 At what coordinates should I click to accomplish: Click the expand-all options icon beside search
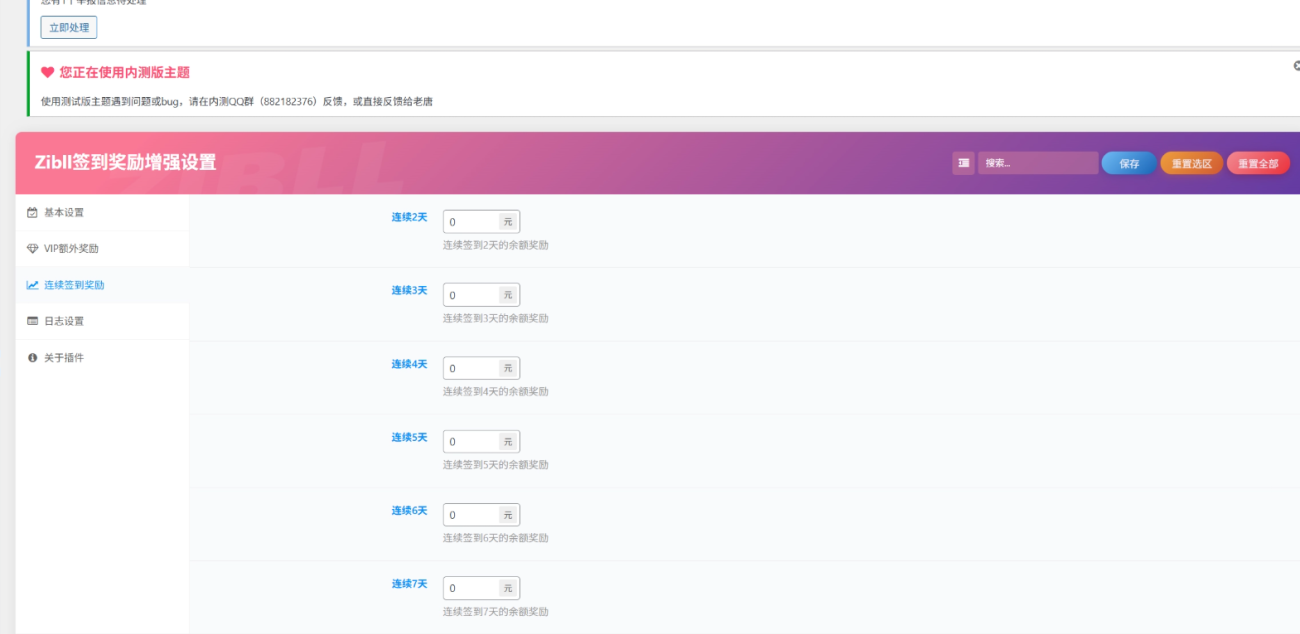[x=963, y=163]
